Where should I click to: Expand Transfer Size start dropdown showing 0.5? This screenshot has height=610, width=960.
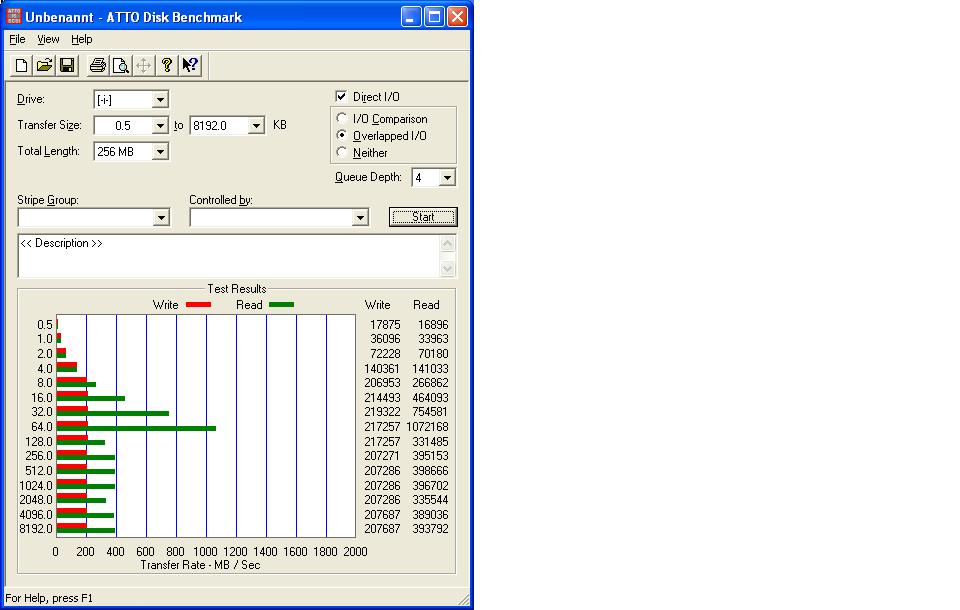pyautogui.click(x=160, y=126)
